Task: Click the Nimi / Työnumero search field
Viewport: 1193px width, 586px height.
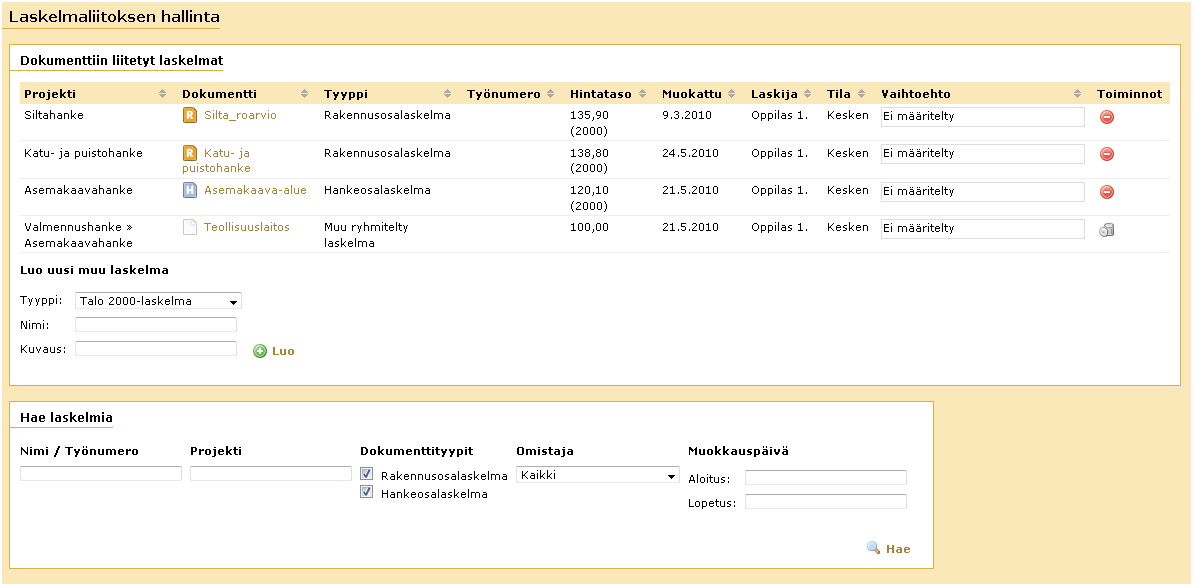Action: coord(101,474)
